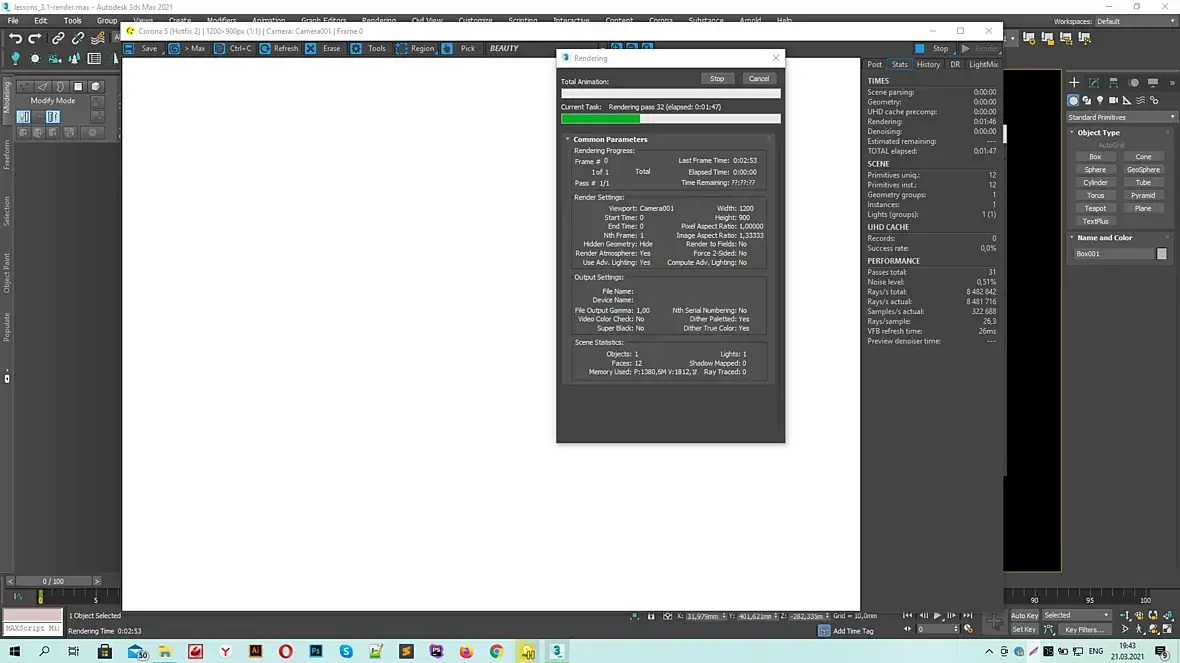Open the Workspaces Default dropdown
The image size is (1180, 663).
(1135, 21)
